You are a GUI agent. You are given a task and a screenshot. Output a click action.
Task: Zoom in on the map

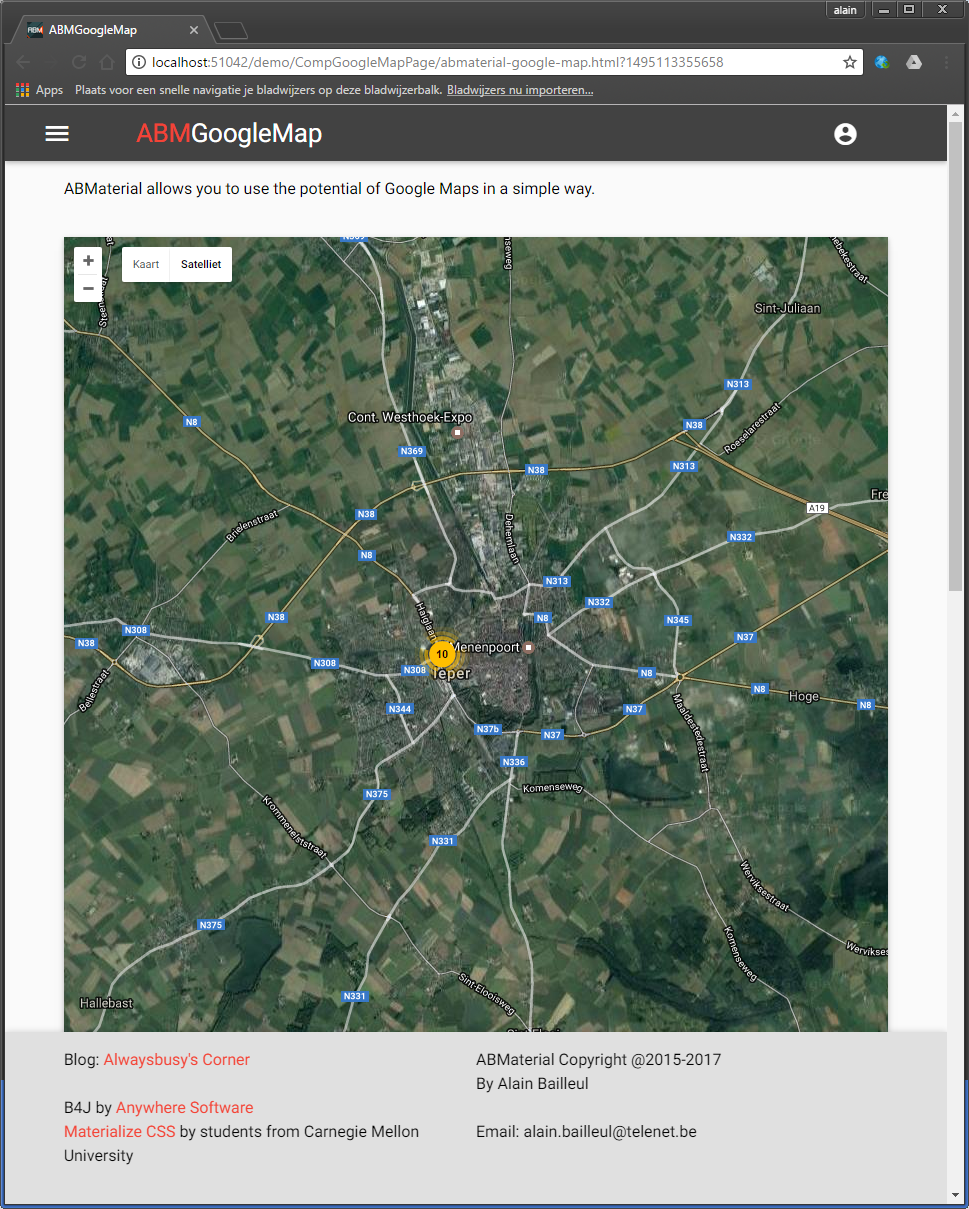(x=88, y=261)
